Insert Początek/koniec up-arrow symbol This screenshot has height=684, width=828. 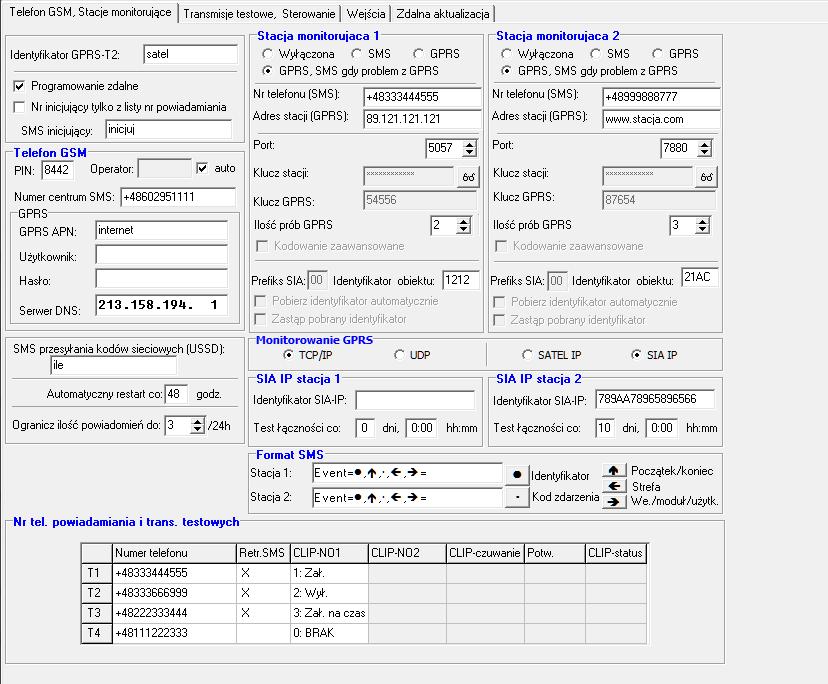coord(614,470)
